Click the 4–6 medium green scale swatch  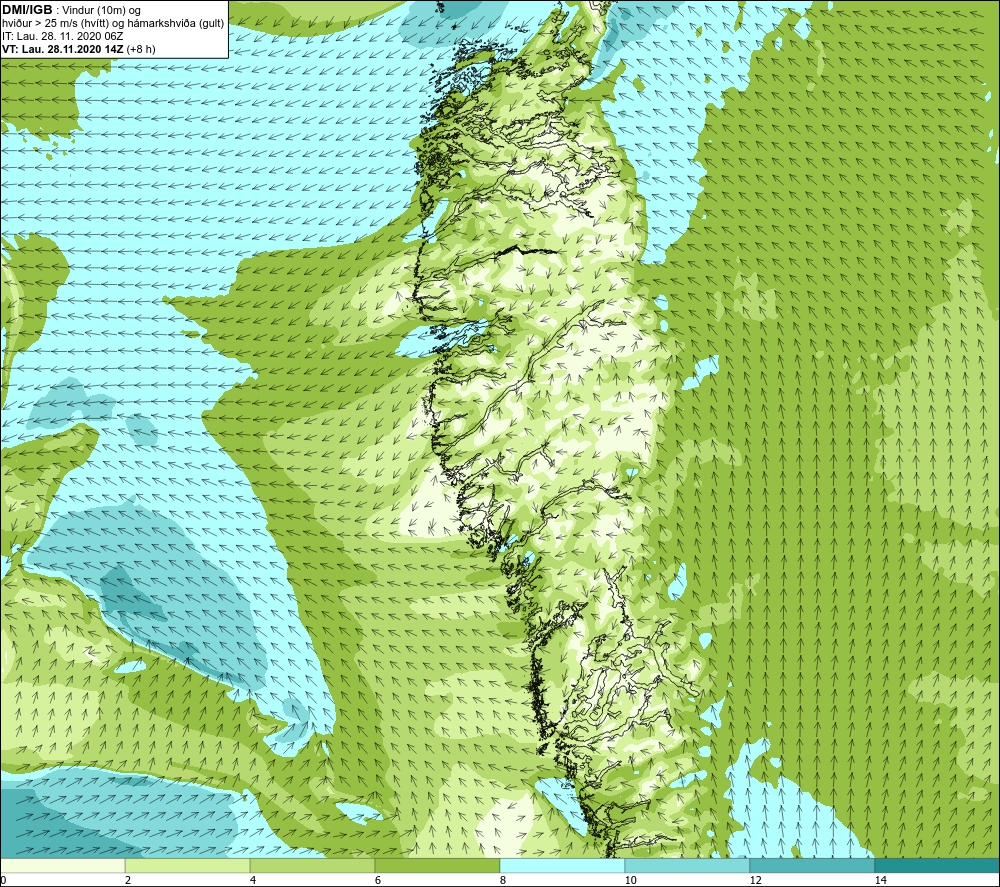[312, 866]
